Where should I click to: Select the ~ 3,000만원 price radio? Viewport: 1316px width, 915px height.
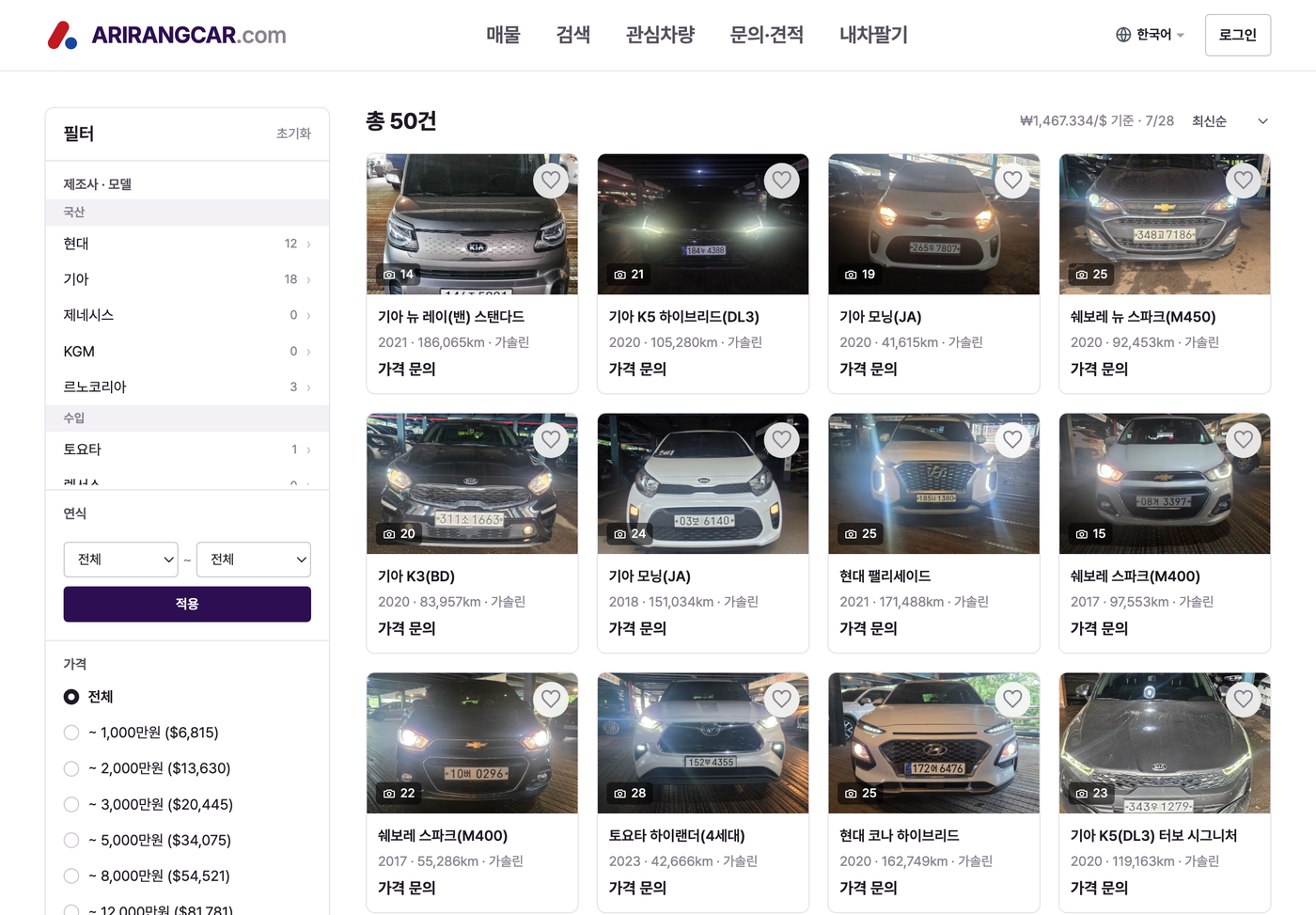point(71,804)
